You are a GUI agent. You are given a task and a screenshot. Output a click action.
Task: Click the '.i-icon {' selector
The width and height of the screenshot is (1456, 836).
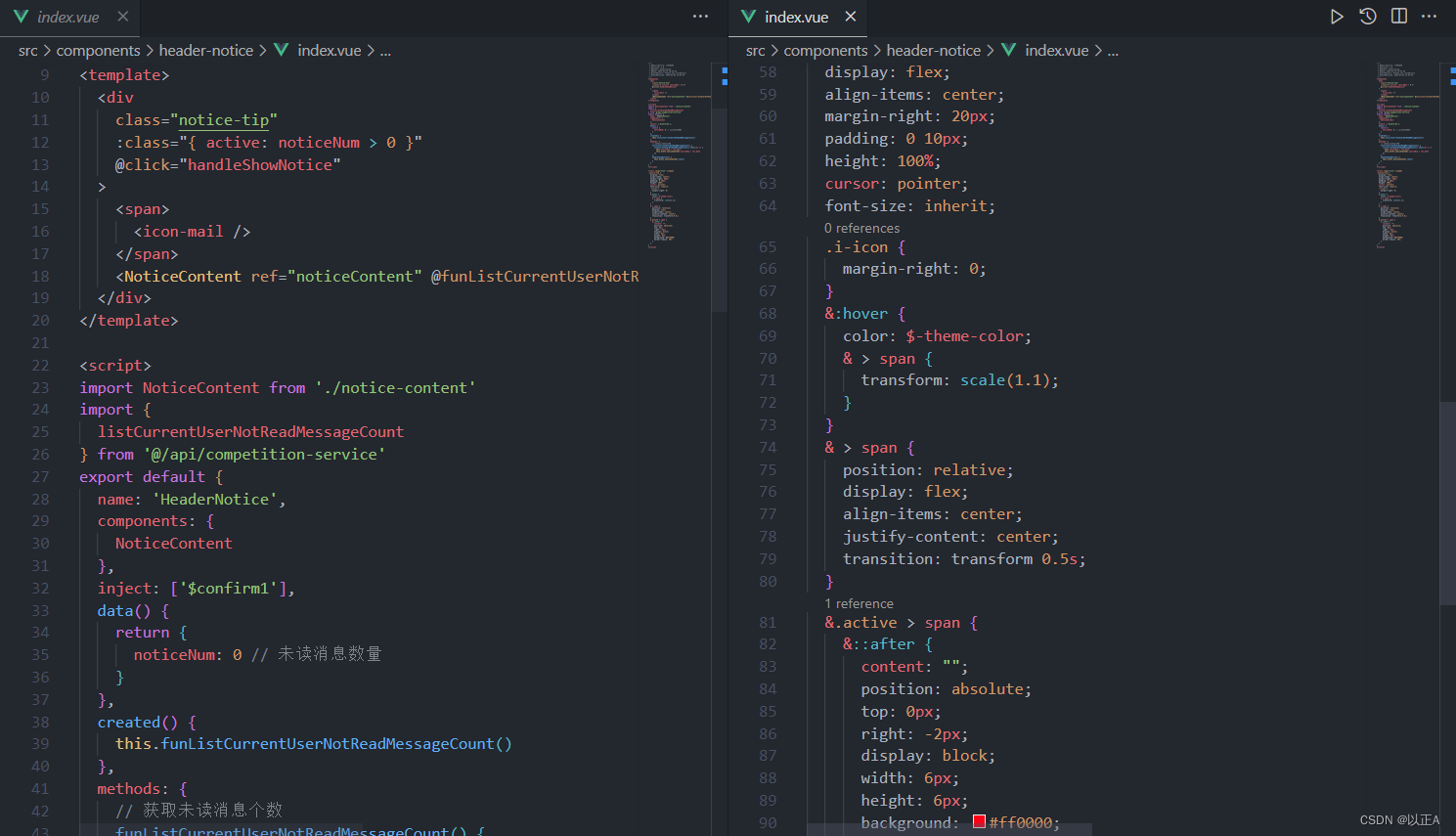point(865,247)
